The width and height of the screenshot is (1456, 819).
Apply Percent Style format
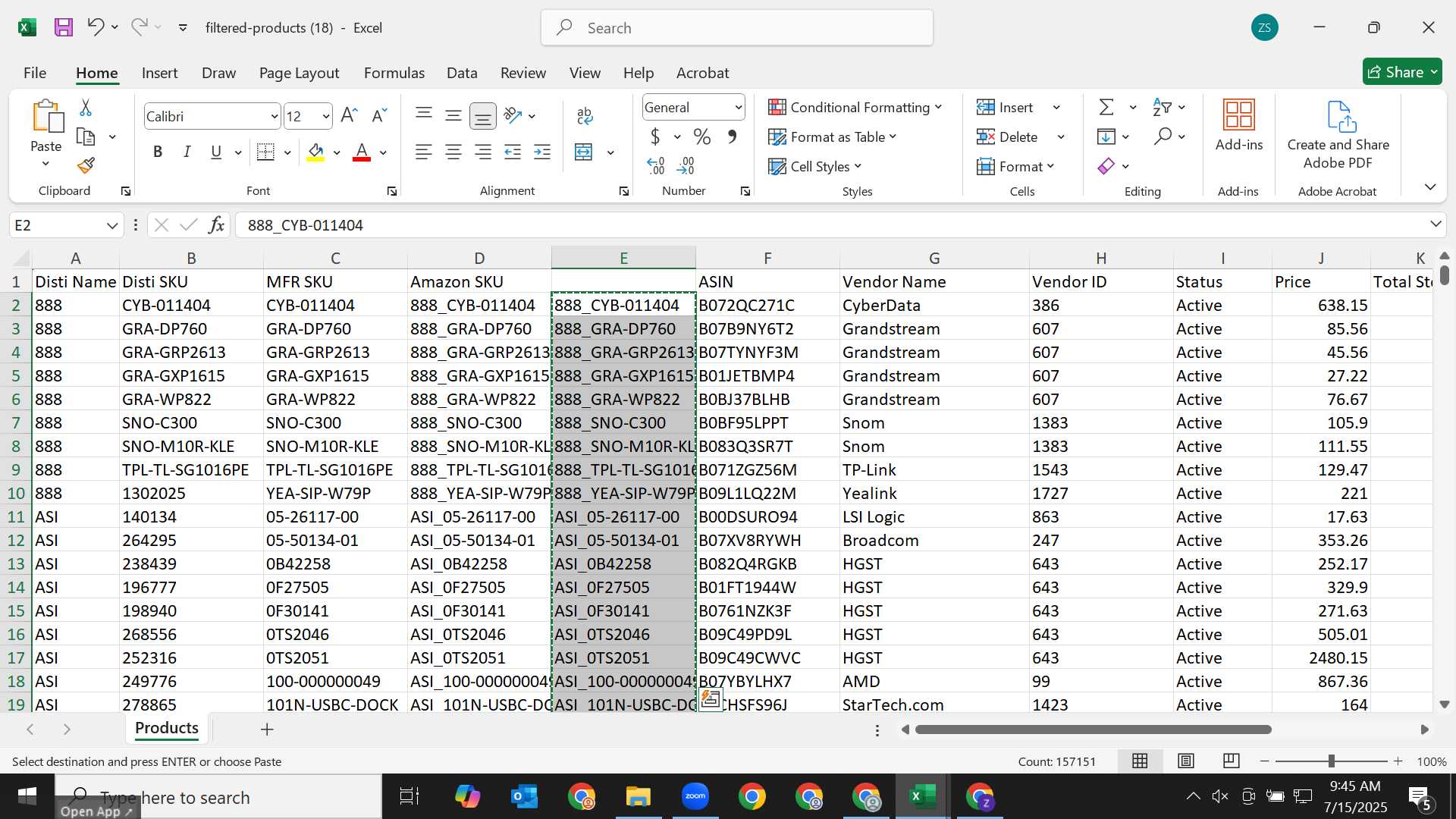702,137
